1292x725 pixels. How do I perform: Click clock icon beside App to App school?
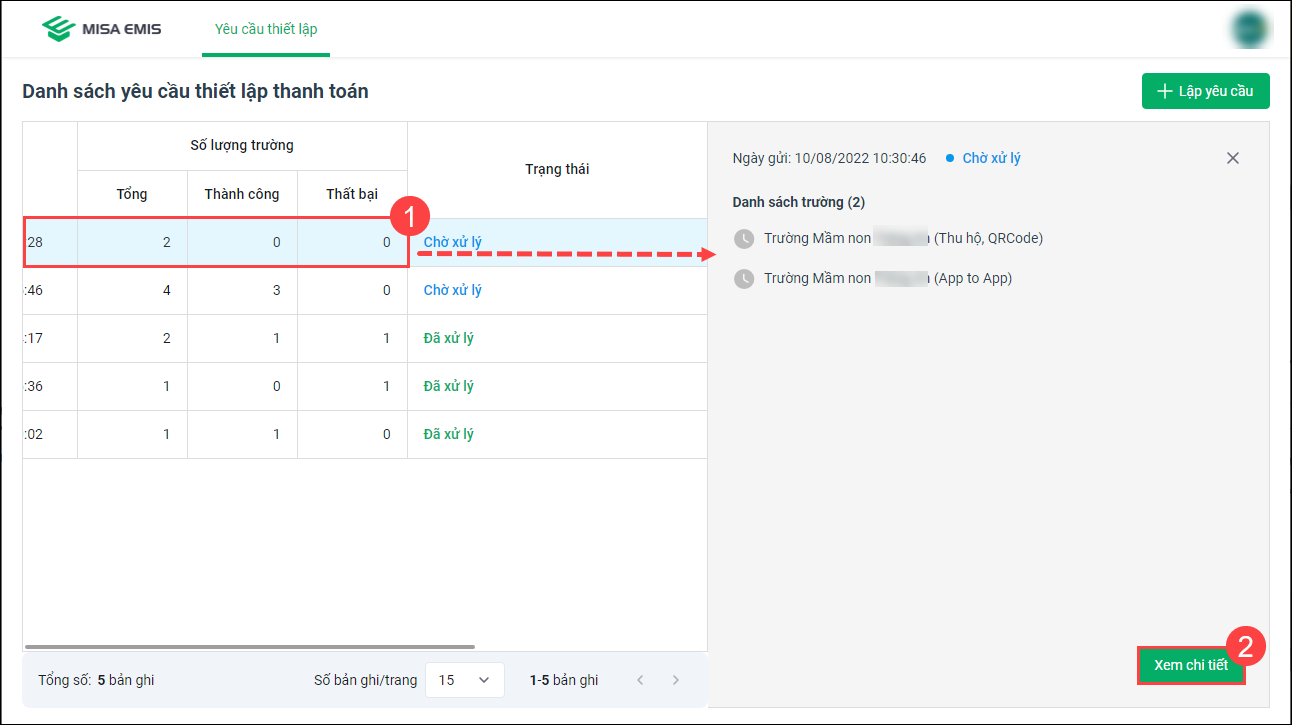point(743,279)
